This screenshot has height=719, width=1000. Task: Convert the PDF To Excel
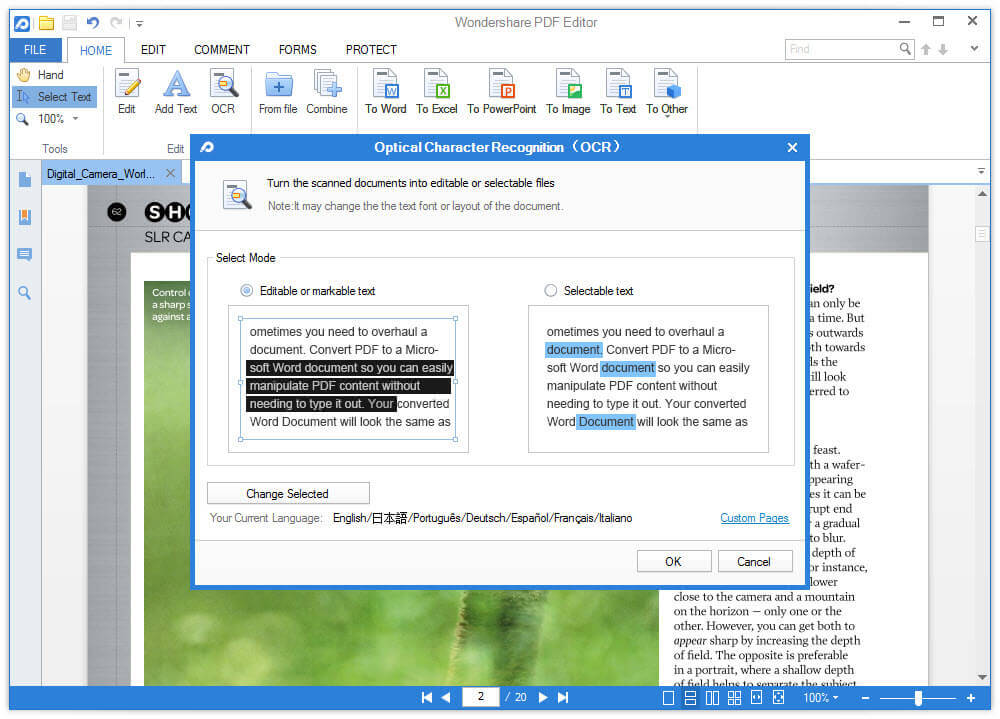pos(437,92)
